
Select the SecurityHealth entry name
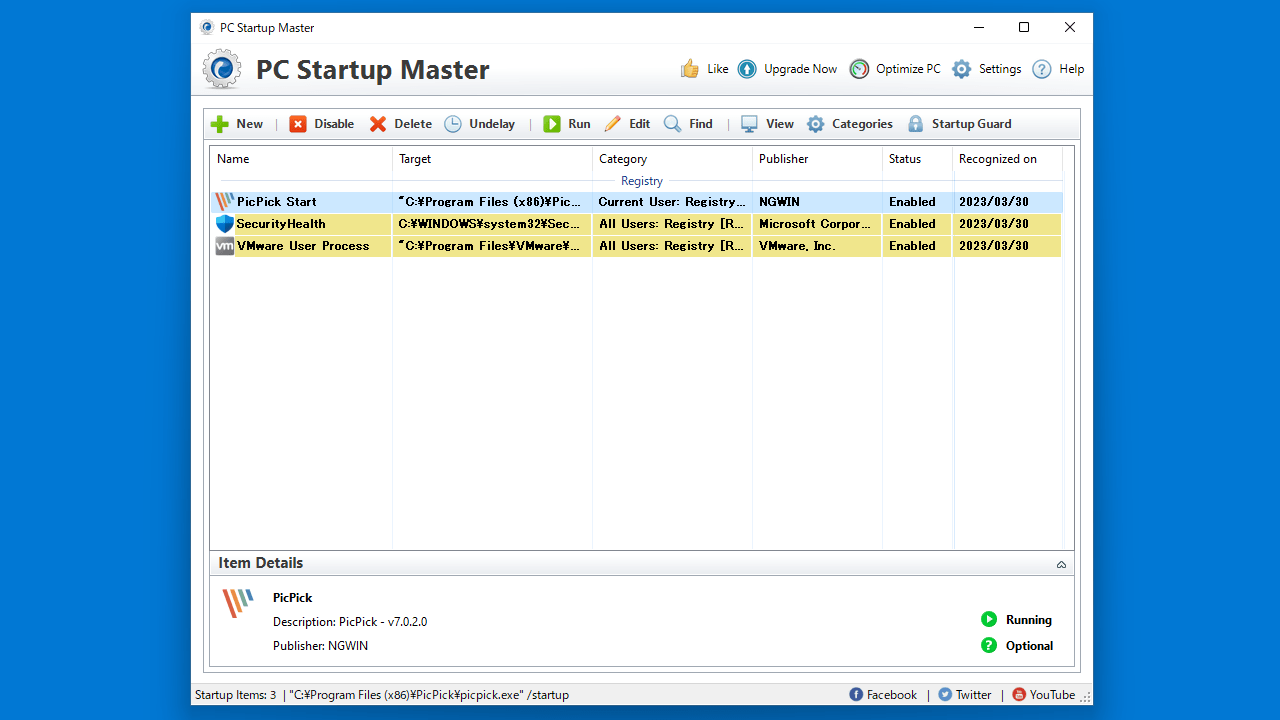click(281, 224)
